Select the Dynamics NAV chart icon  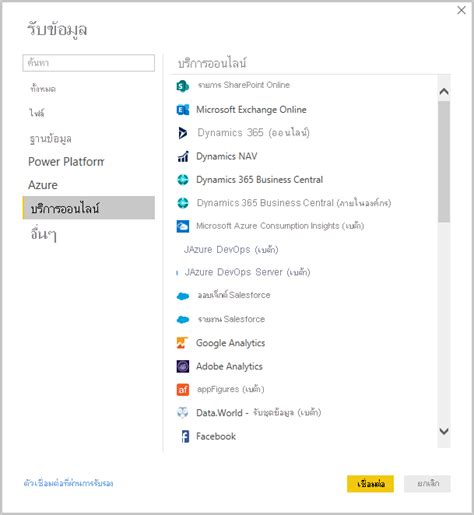click(x=183, y=156)
